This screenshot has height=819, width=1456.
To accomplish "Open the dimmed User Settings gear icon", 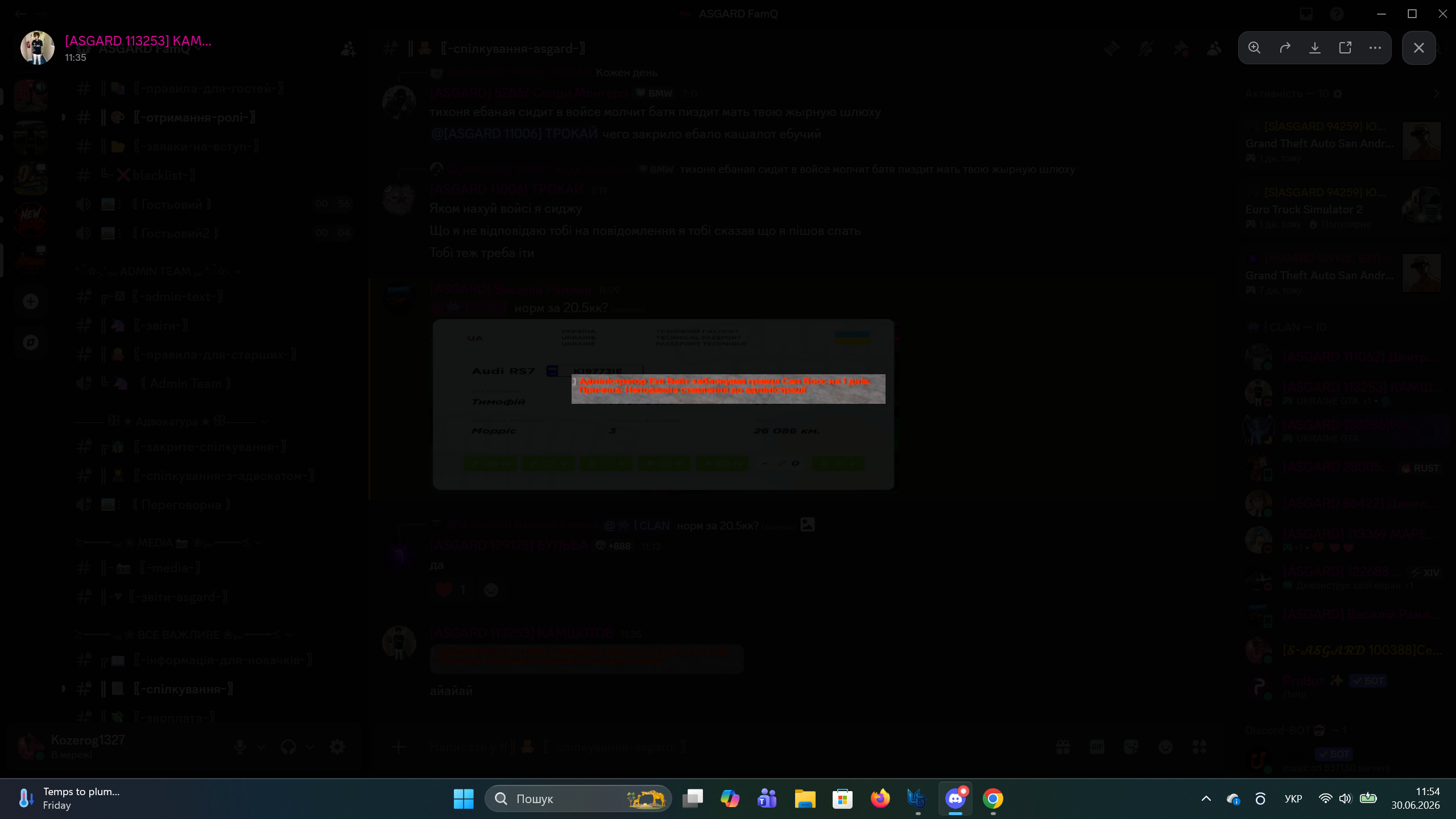I will 337,747.
